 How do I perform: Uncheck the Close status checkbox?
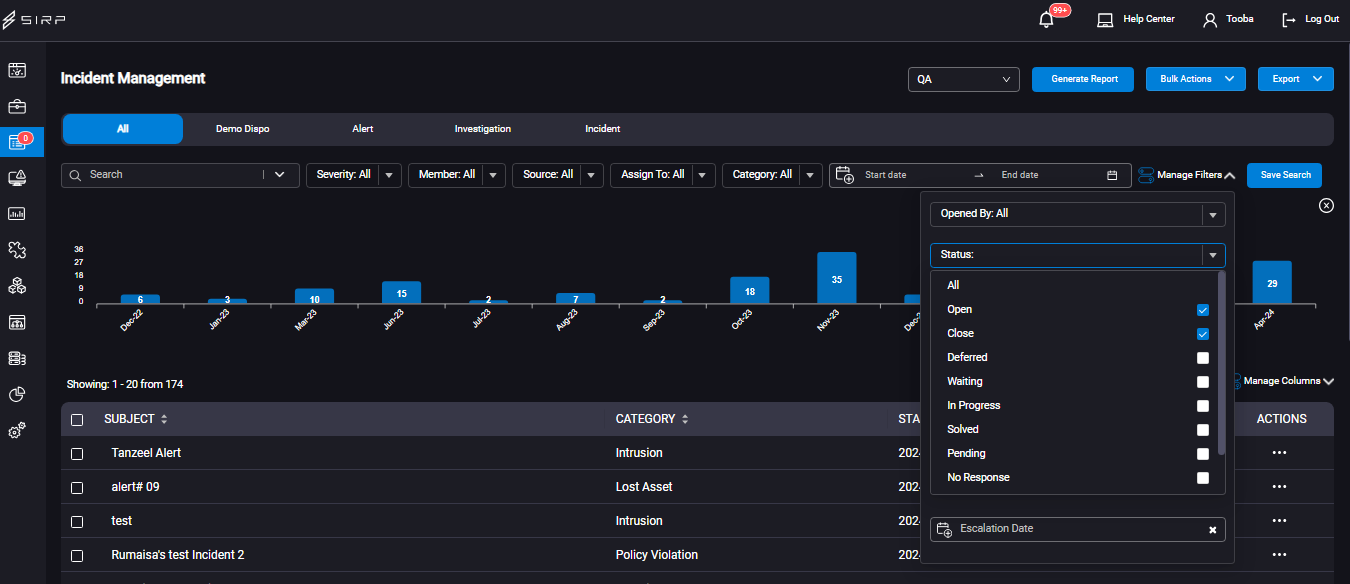pos(1203,334)
